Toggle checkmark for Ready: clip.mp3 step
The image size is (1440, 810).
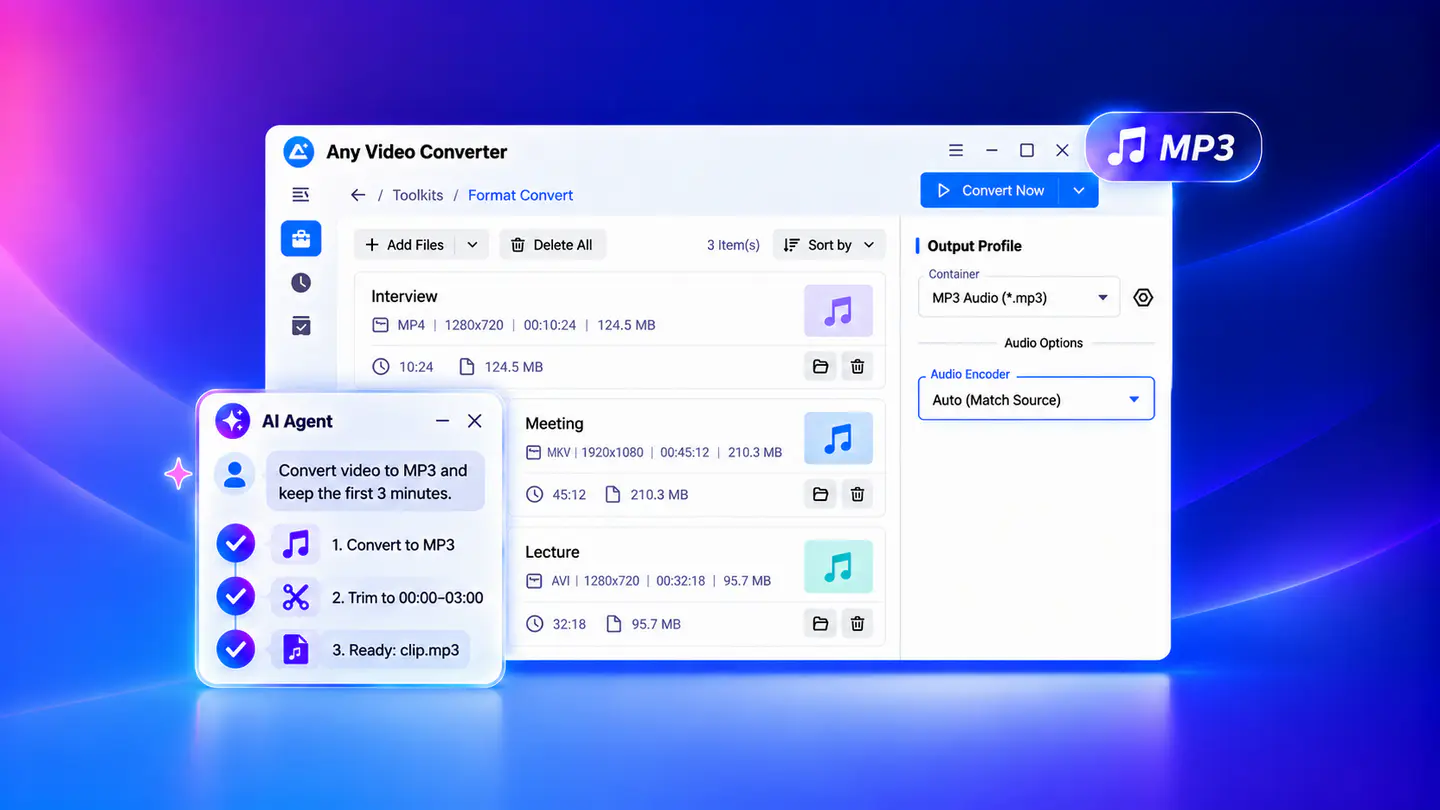236,649
